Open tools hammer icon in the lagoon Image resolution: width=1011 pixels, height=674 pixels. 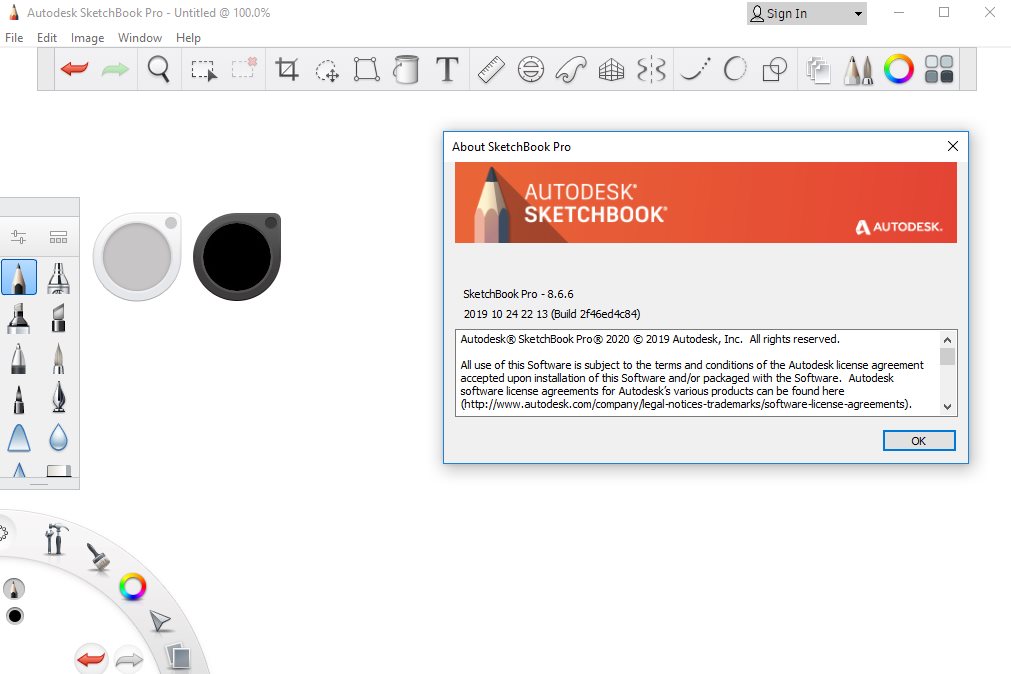pyautogui.click(x=55, y=539)
